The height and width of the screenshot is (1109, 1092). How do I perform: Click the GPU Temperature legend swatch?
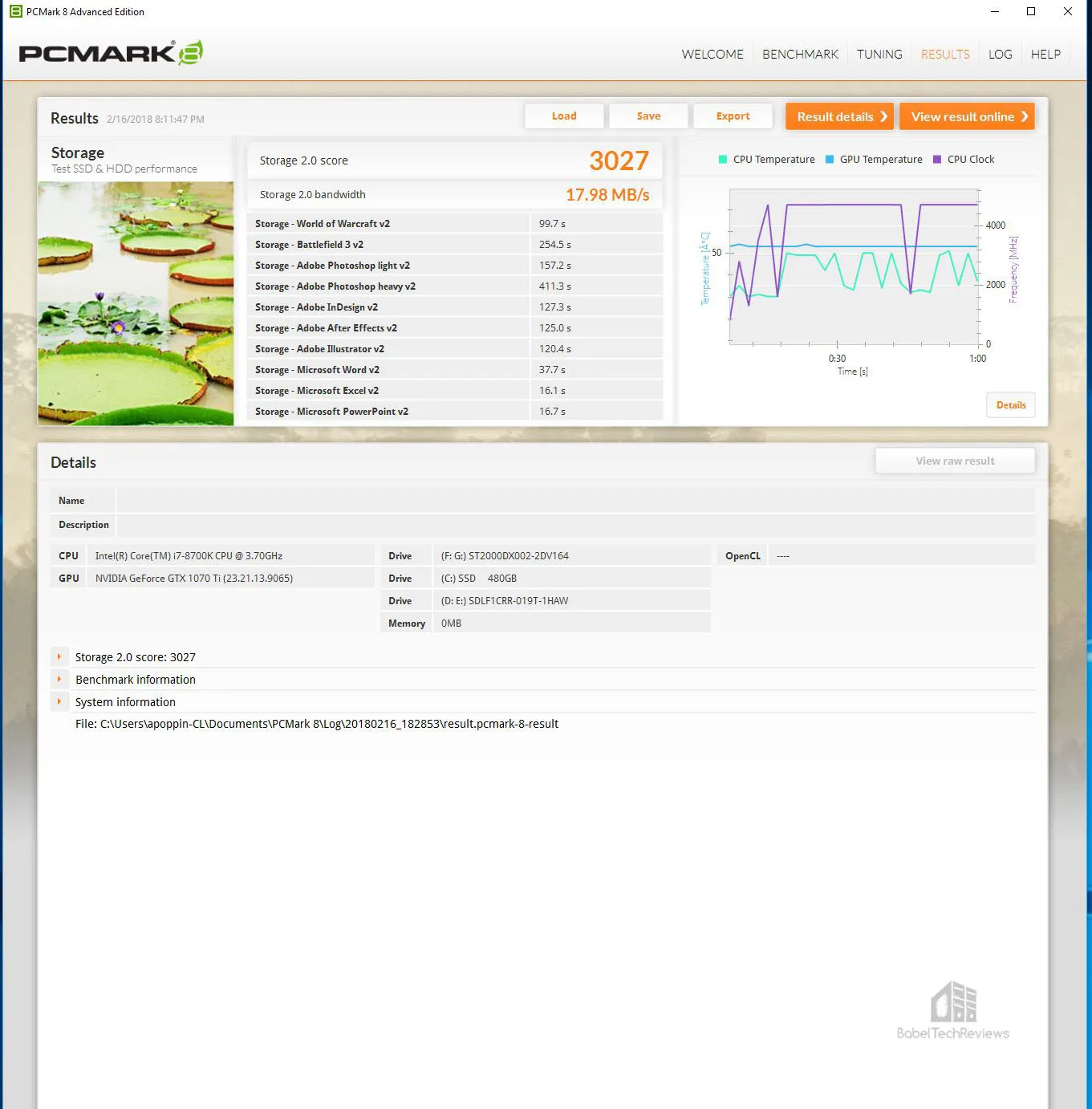coord(830,160)
